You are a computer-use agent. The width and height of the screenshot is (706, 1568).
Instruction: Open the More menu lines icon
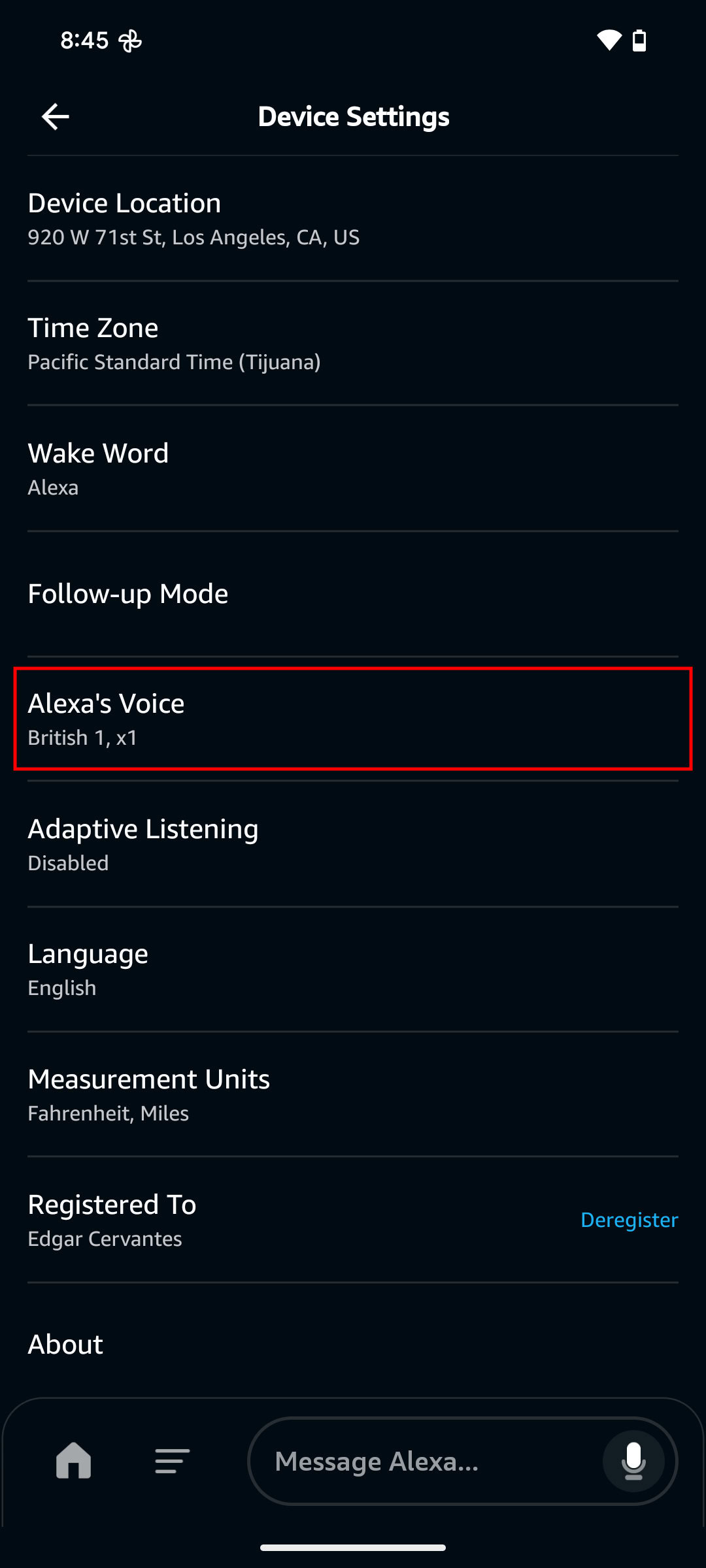tap(172, 1461)
